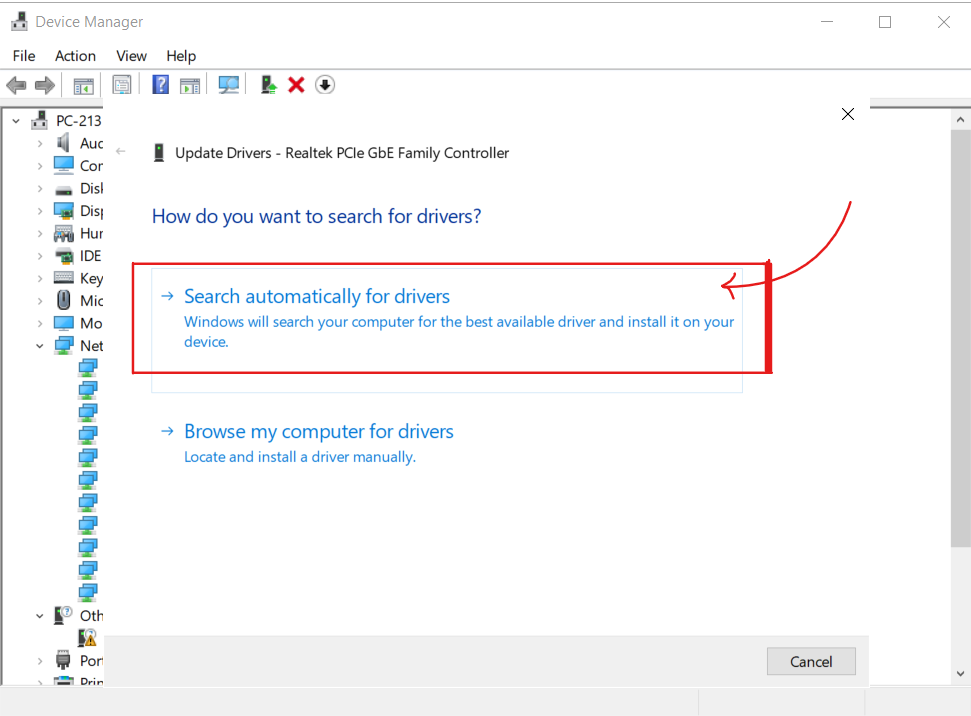Click the round down-arrow toolbar icon
The image size is (971, 716).
(324, 85)
